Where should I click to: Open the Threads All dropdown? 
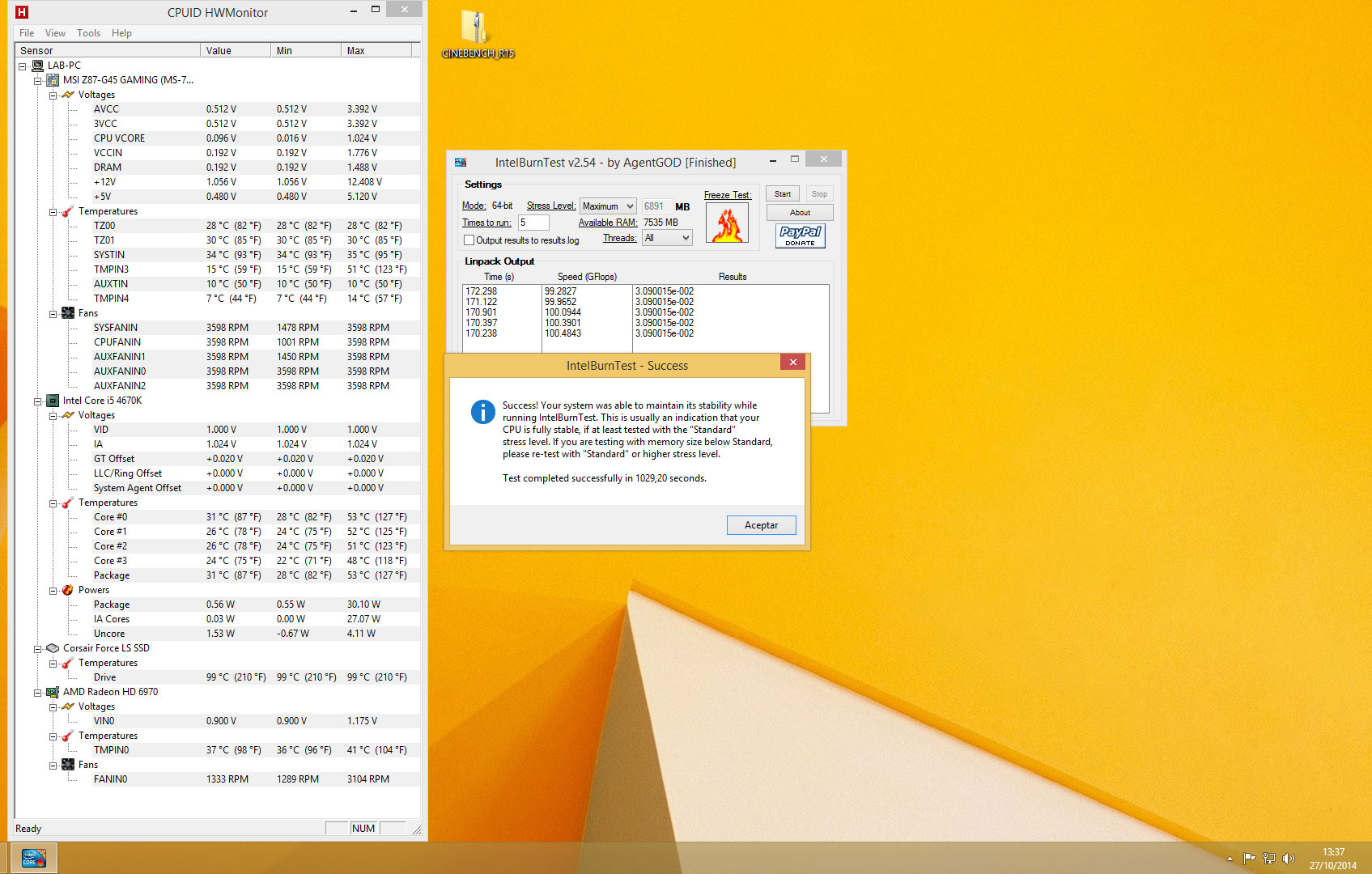pyautogui.click(x=668, y=238)
